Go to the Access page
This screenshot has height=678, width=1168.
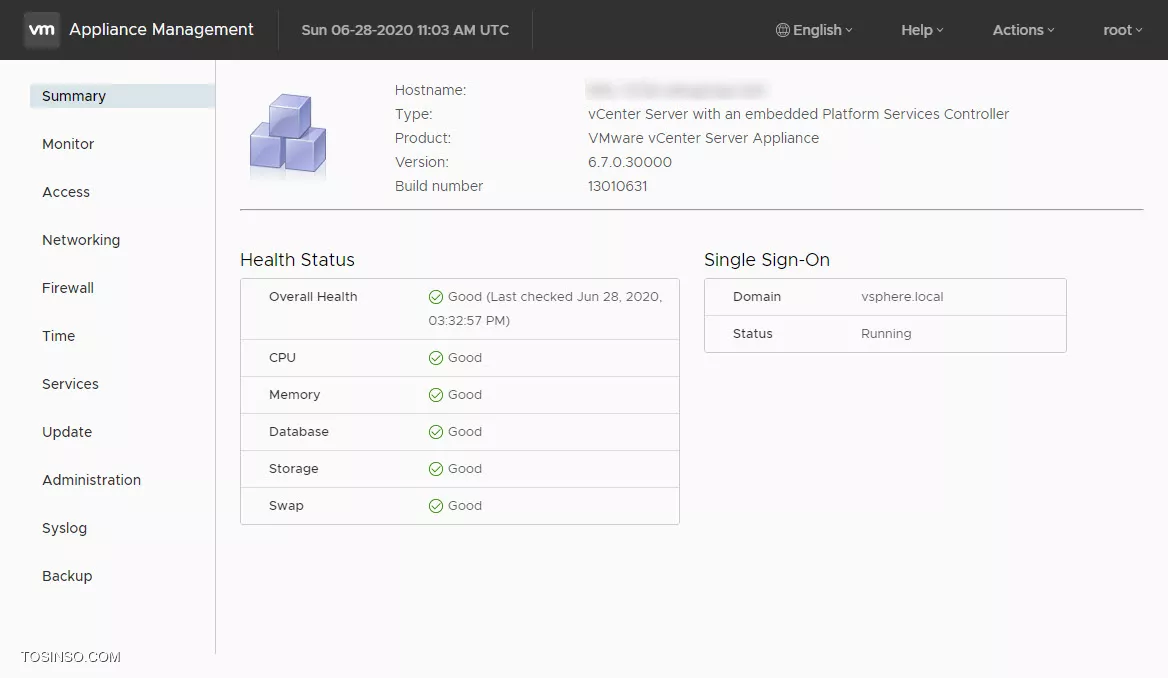click(66, 192)
